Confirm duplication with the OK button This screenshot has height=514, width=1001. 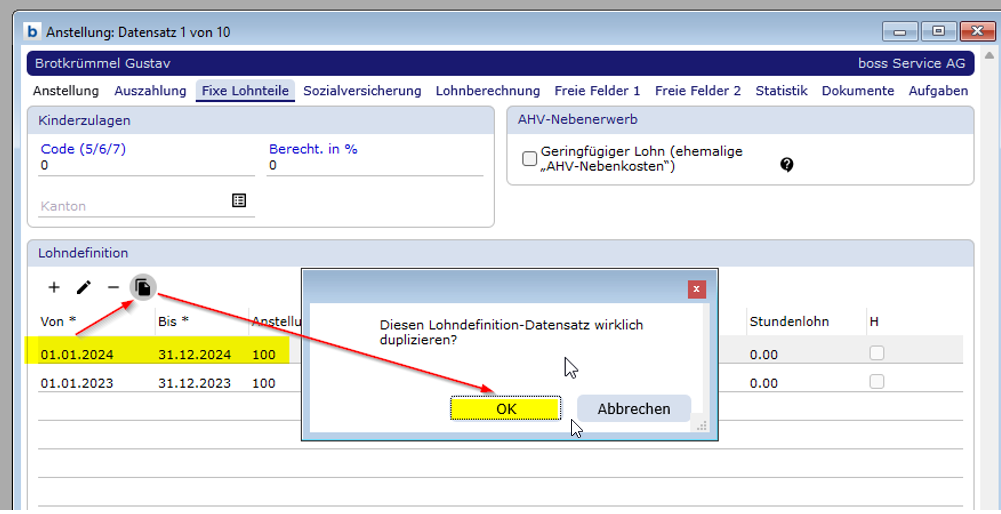pos(506,409)
